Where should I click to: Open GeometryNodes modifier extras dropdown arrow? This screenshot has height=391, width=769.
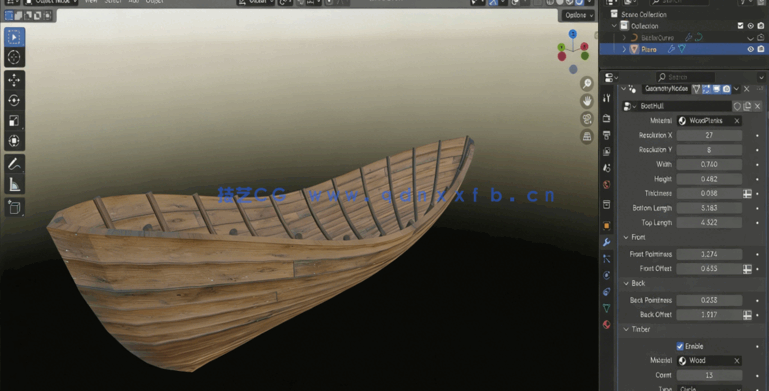pyautogui.click(x=736, y=89)
